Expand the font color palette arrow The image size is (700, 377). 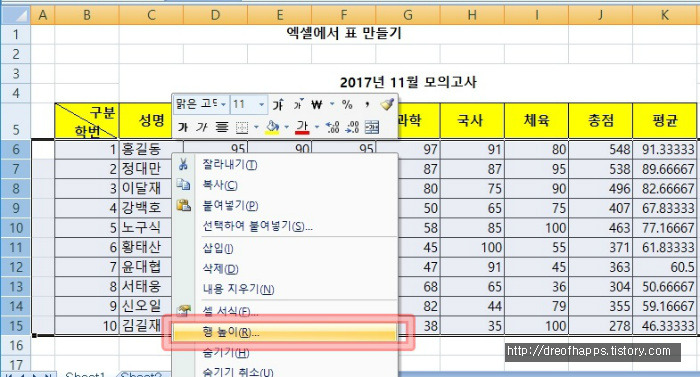click(317, 128)
